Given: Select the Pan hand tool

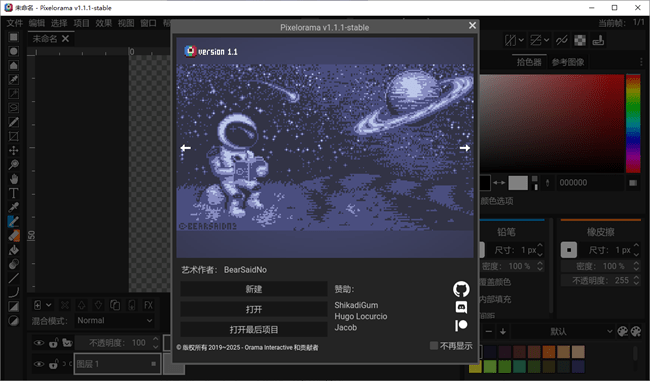Looking at the screenshot, I should pos(13,179).
